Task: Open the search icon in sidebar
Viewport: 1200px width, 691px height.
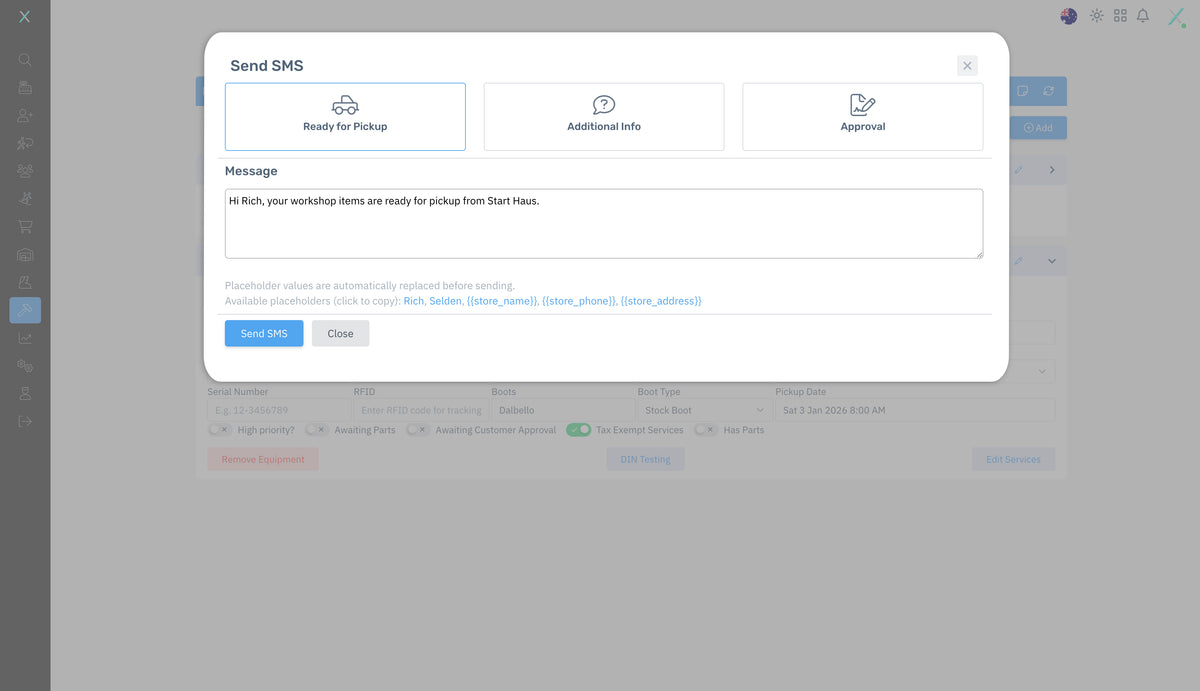Action: 25,59
